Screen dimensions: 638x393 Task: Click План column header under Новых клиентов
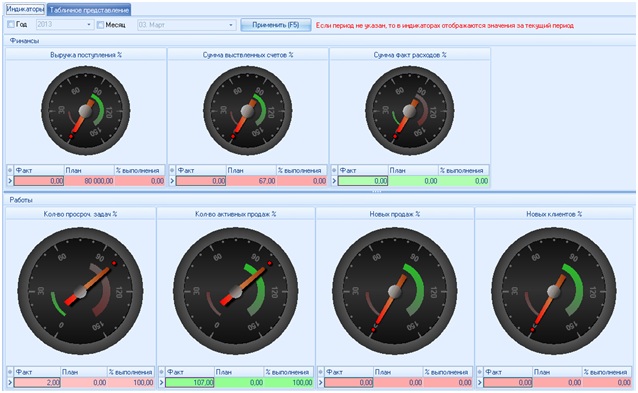tap(557, 372)
